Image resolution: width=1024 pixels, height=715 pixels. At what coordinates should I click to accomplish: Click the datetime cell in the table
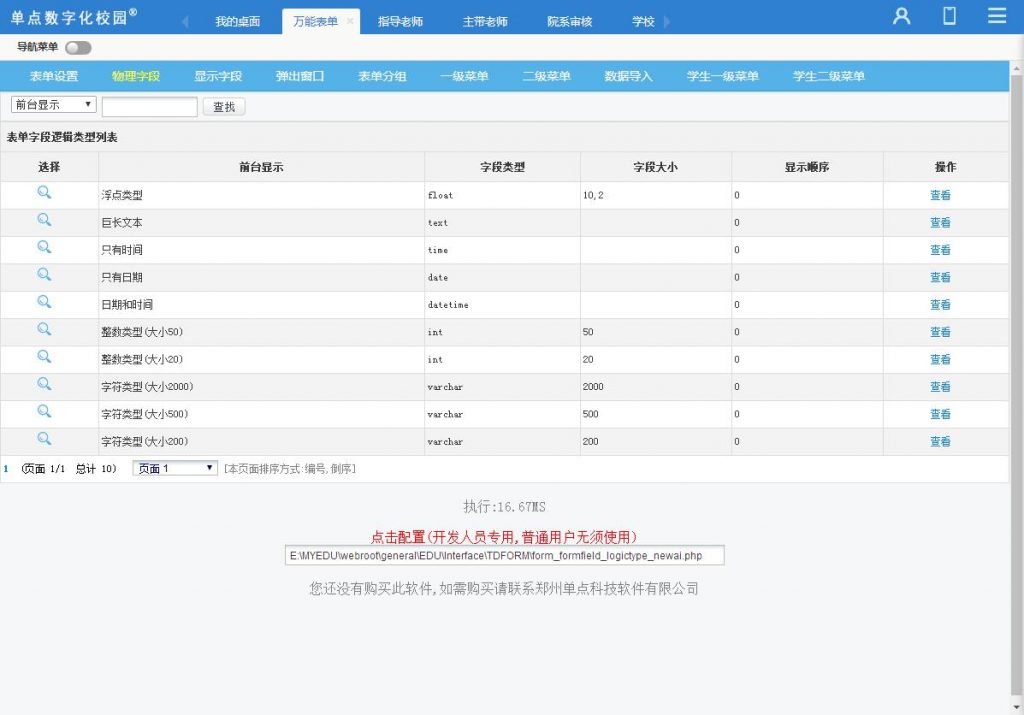click(x=502, y=305)
